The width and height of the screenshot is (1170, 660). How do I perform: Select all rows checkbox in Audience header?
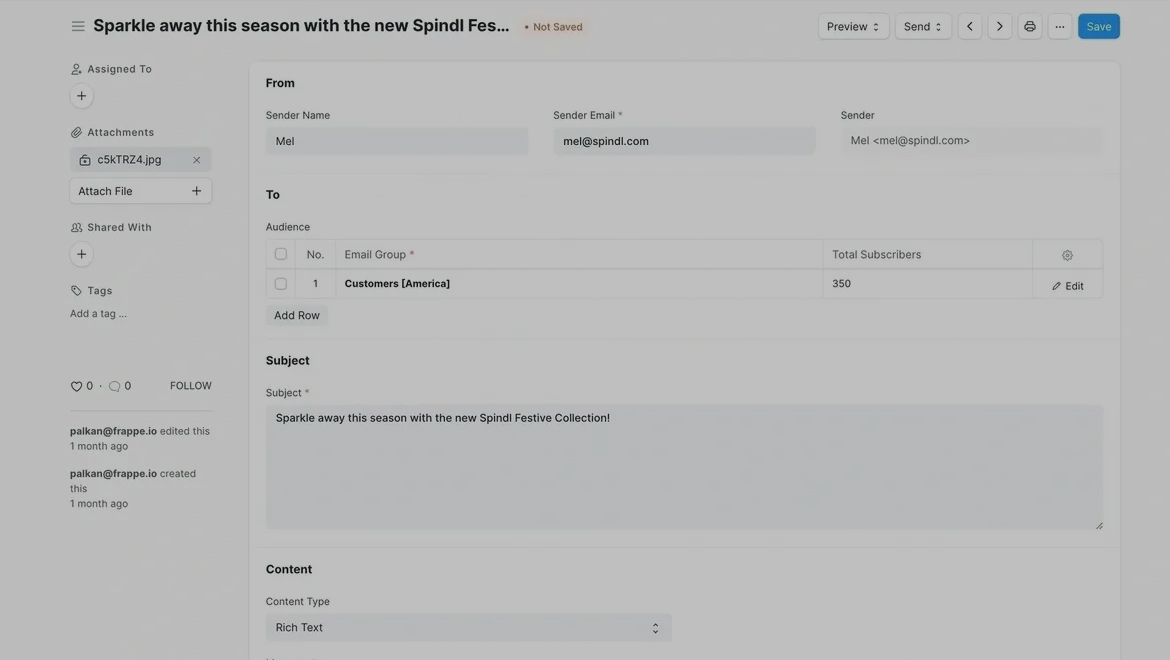click(281, 254)
